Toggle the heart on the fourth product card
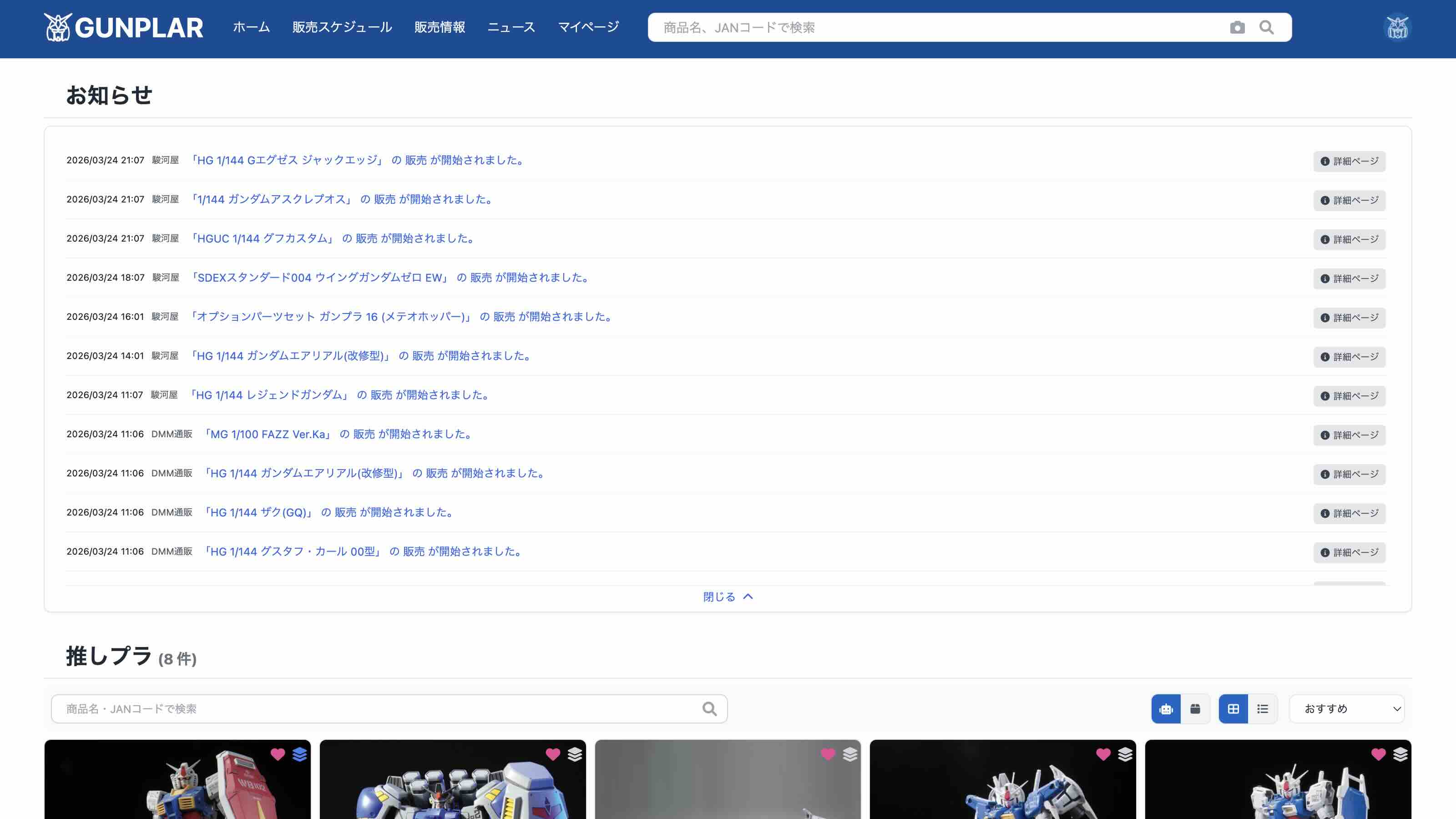The image size is (1456, 819). (1103, 754)
